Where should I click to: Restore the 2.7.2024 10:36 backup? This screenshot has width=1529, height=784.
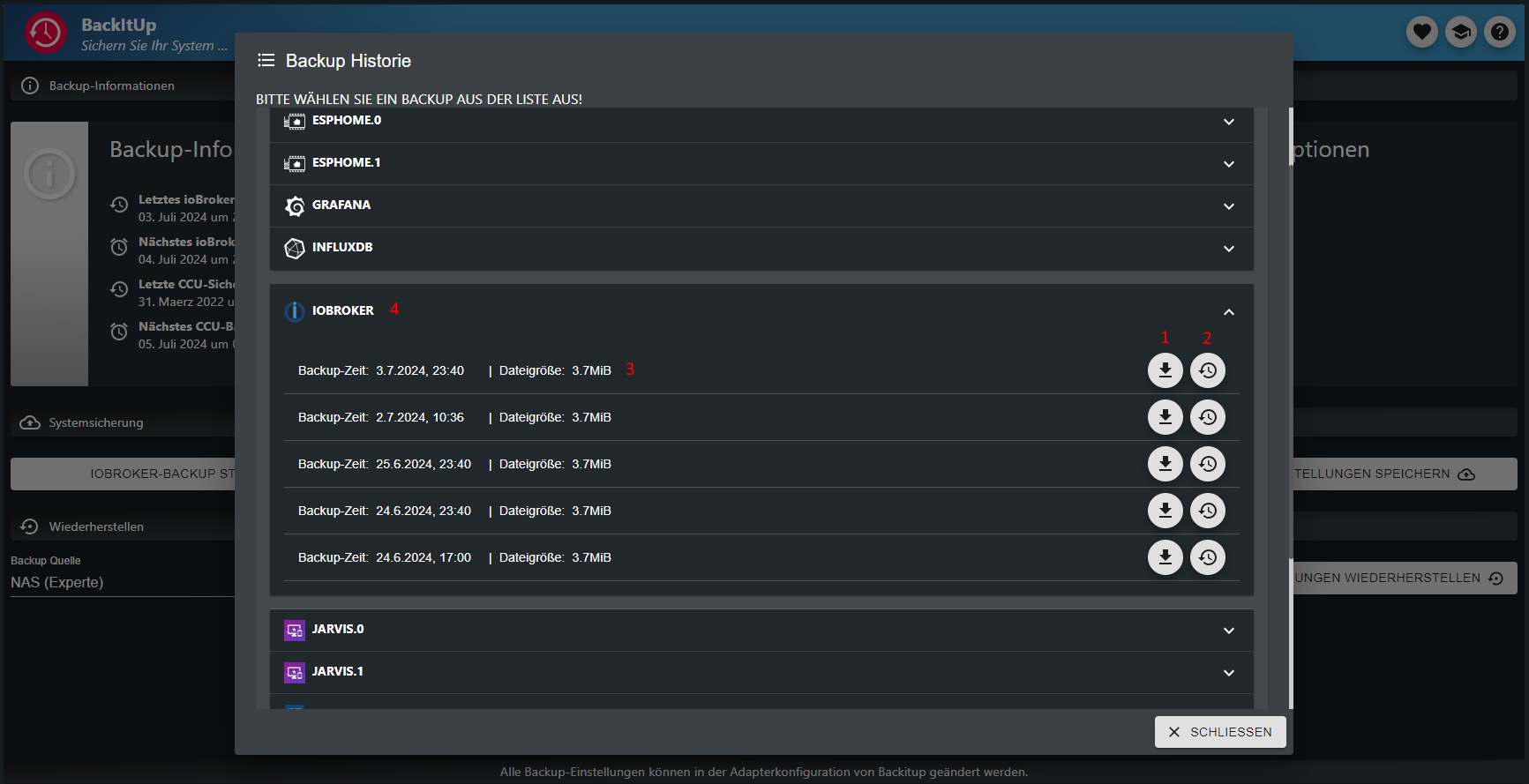coord(1207,417)
